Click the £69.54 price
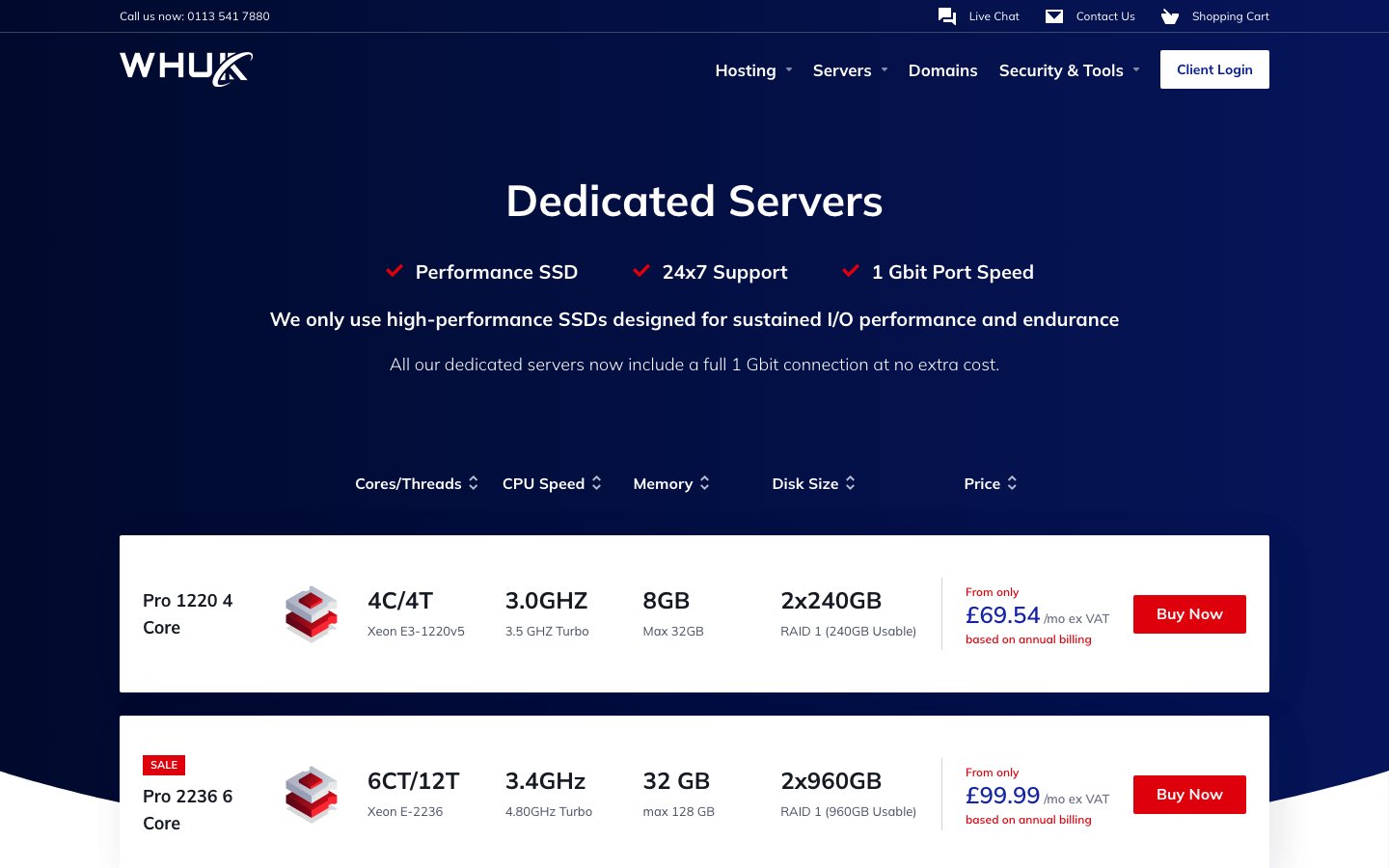 tap(1002, 615)
